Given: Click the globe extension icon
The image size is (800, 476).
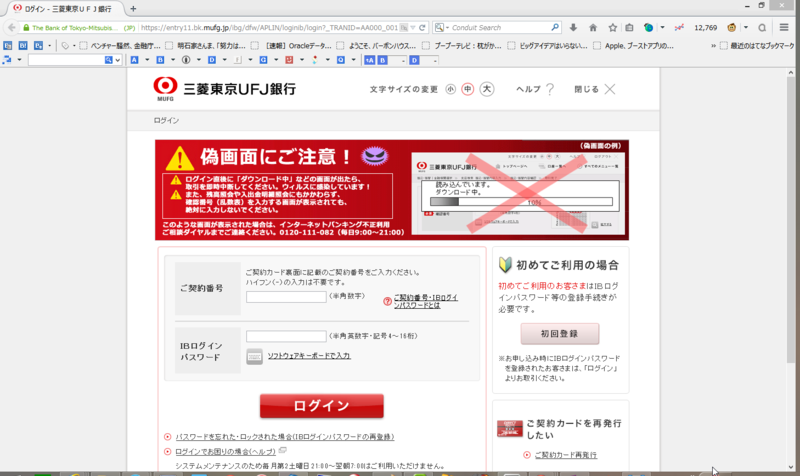Looking at the screenshot, I should point(648,28).
